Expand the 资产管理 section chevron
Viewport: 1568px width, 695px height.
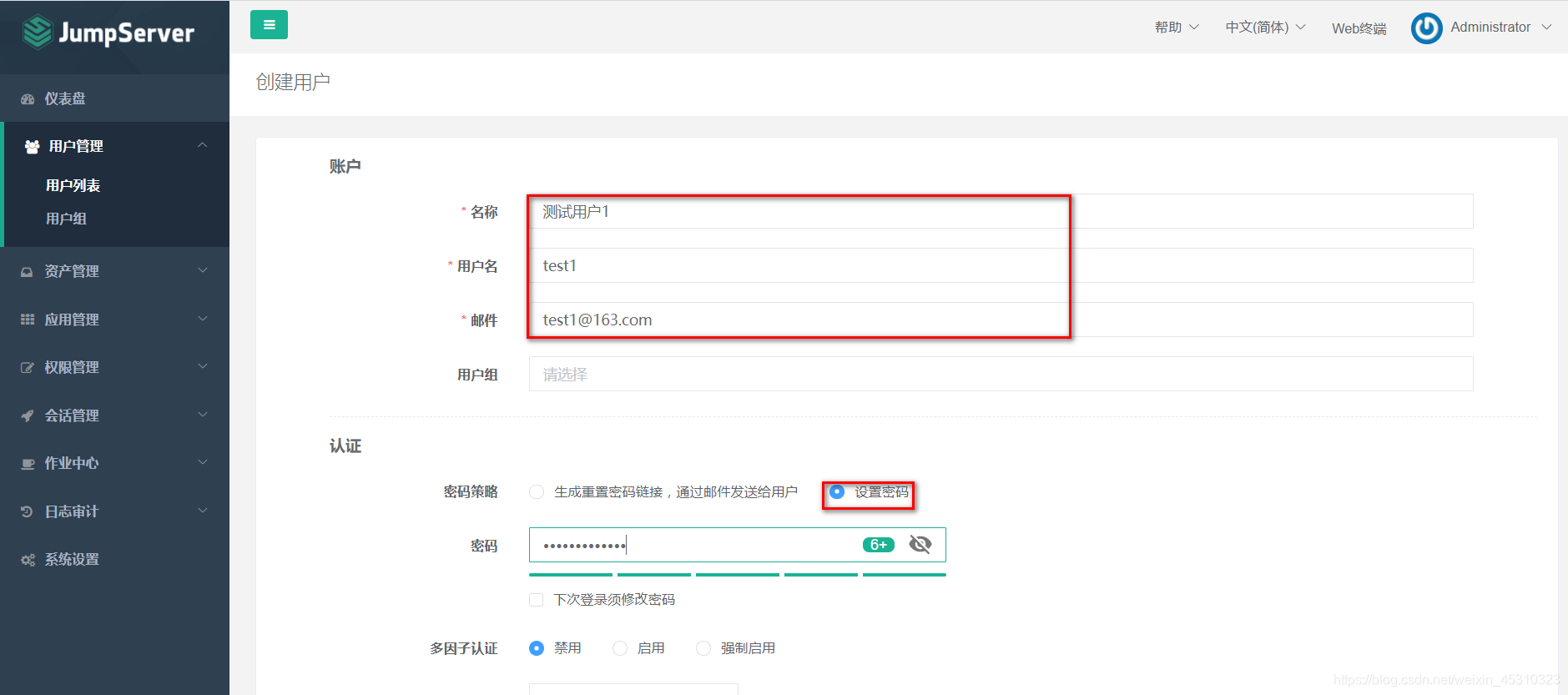202,270
